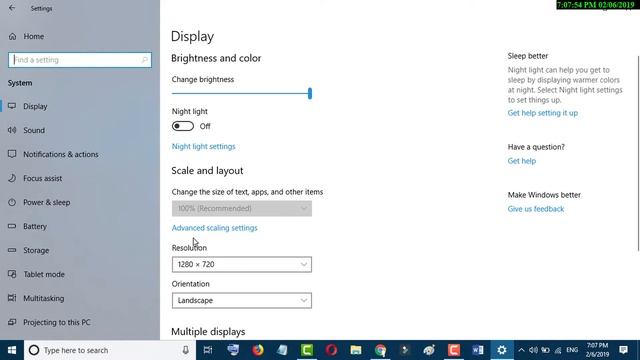Click the network icon in system tray

point(558,350)
